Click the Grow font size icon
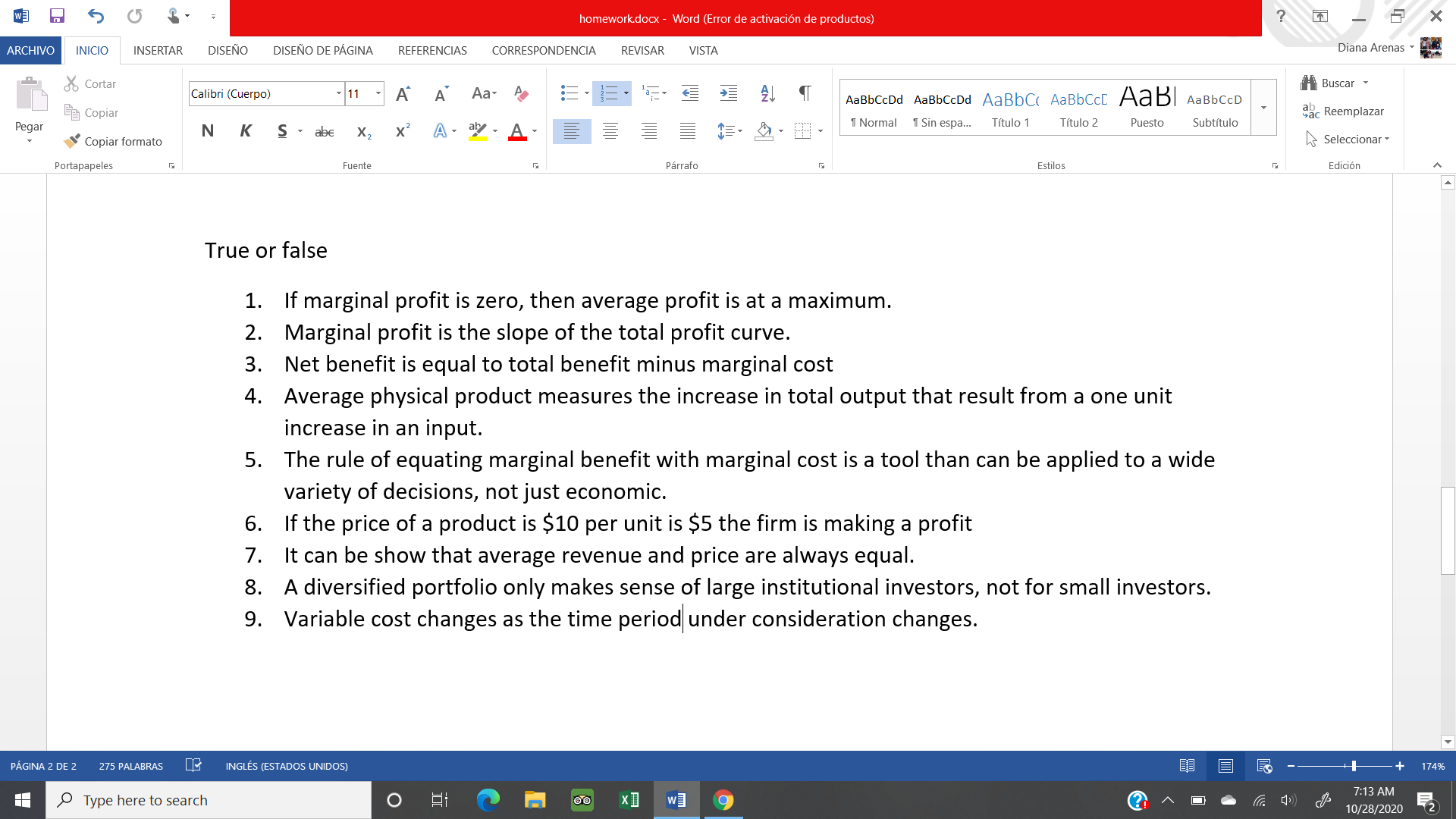The height and width of the screenshot is (819, 1456). [x=403, y=93]
